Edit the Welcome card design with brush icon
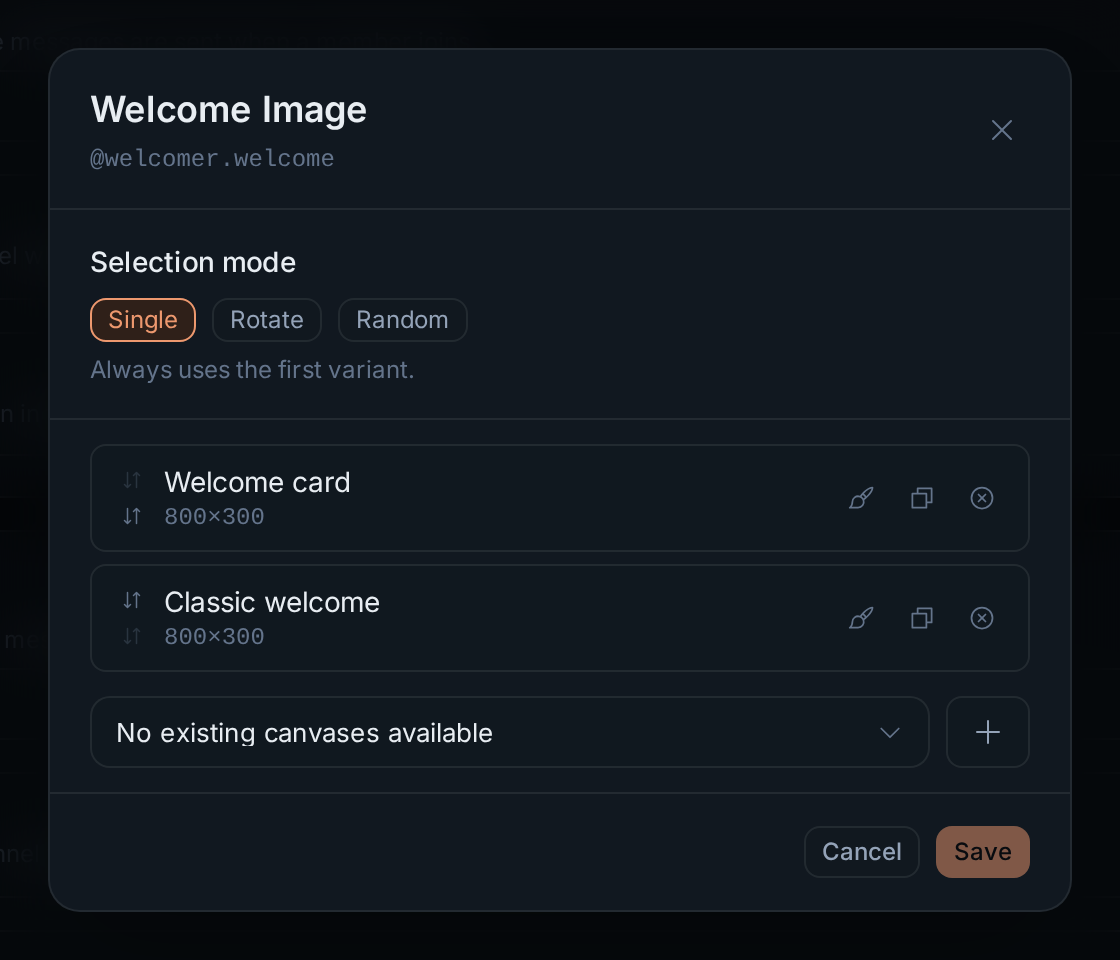The width and height of the screenshot is (1120, 960). pyautogui.click(x=861, y=498)
